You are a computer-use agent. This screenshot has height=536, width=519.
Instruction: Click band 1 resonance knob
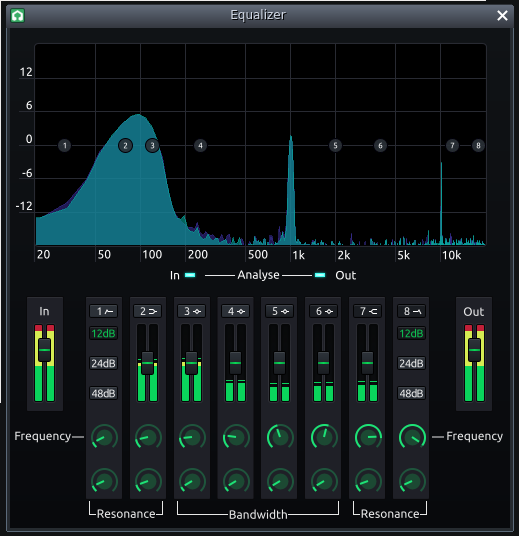tap(104, 481)
